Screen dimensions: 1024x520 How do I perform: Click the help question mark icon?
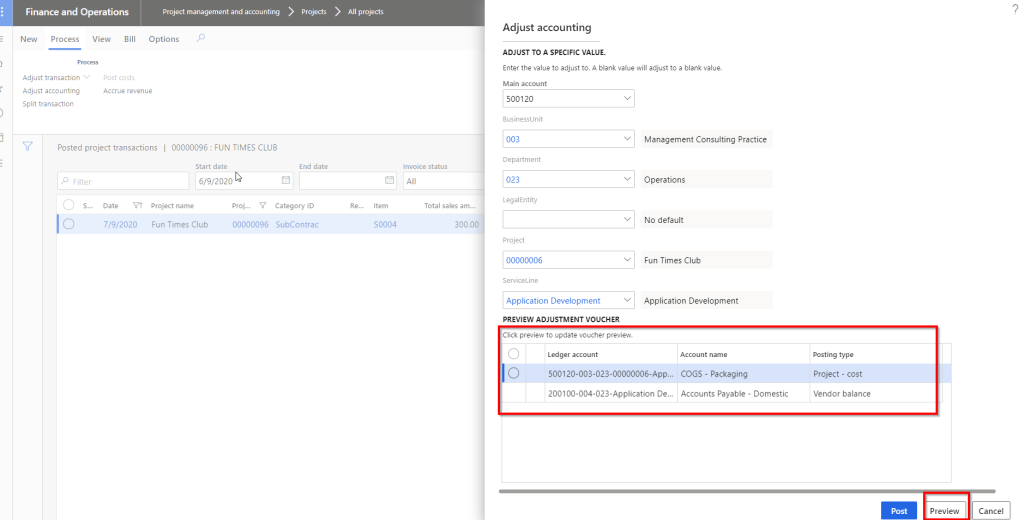click(1015, 8)
